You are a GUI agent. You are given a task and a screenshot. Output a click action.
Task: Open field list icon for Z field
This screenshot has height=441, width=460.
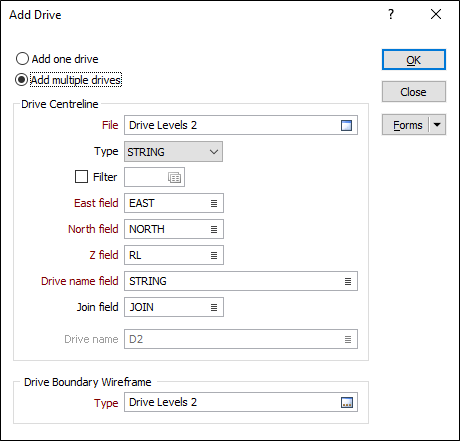[214, 255]
